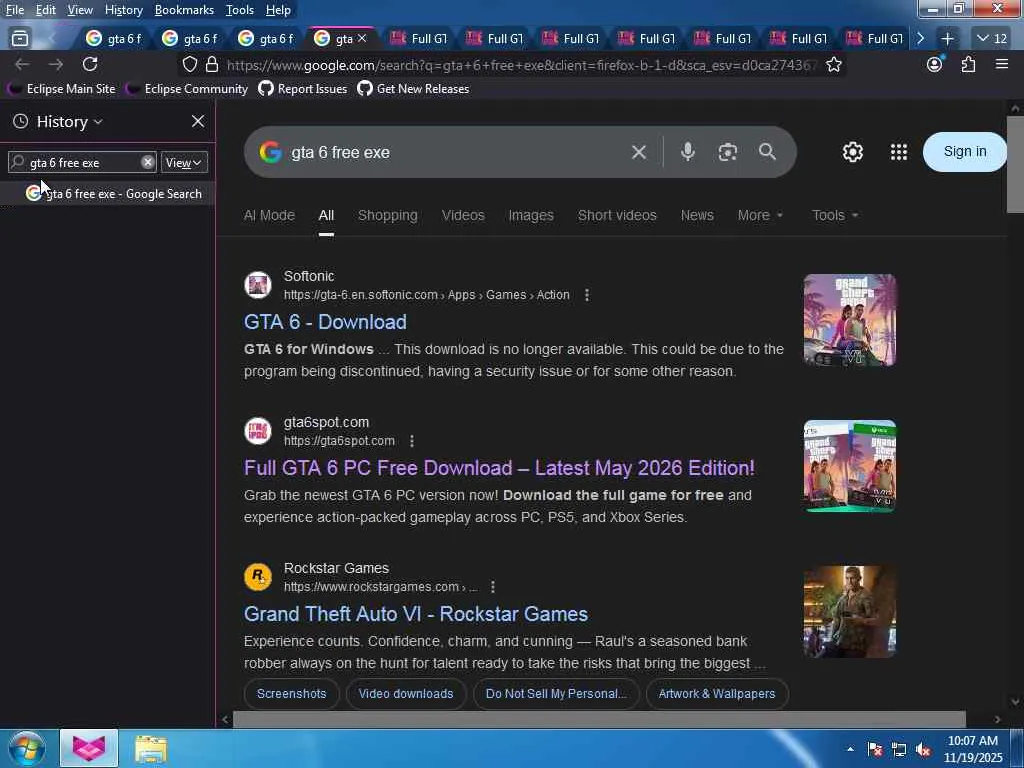This screenshot has width=1024, height=768.
Task: Bookmark this page with the star icon
Action: pos(833,64)
